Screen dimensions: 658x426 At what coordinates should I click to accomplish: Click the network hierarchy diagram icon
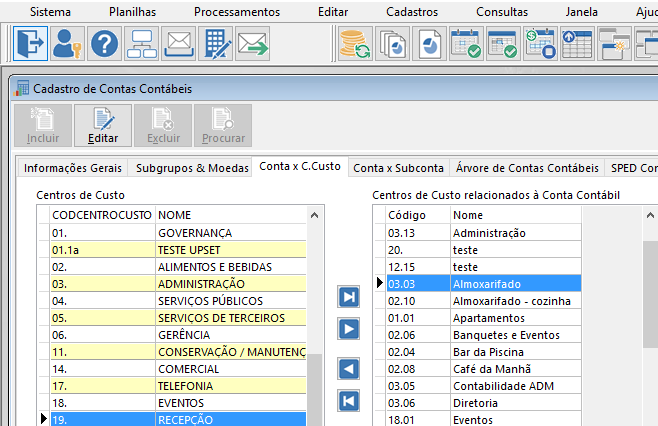(142, 43)
